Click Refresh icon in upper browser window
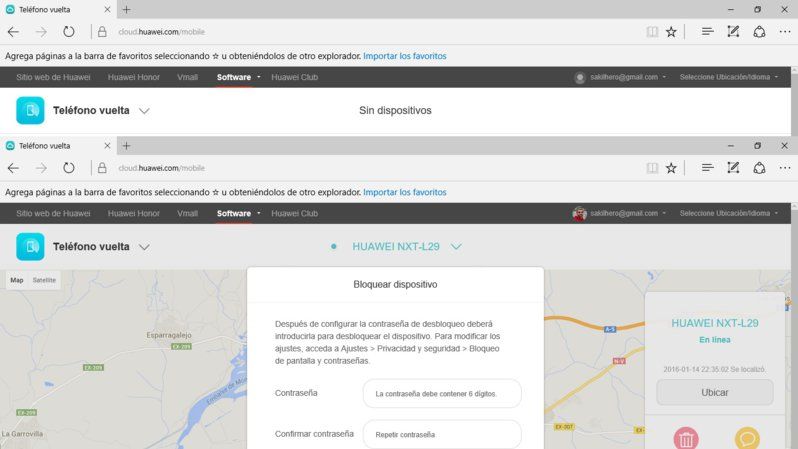The width and height of the screenshot is (798, 449). pyautogui.click(x=69, y=32)
